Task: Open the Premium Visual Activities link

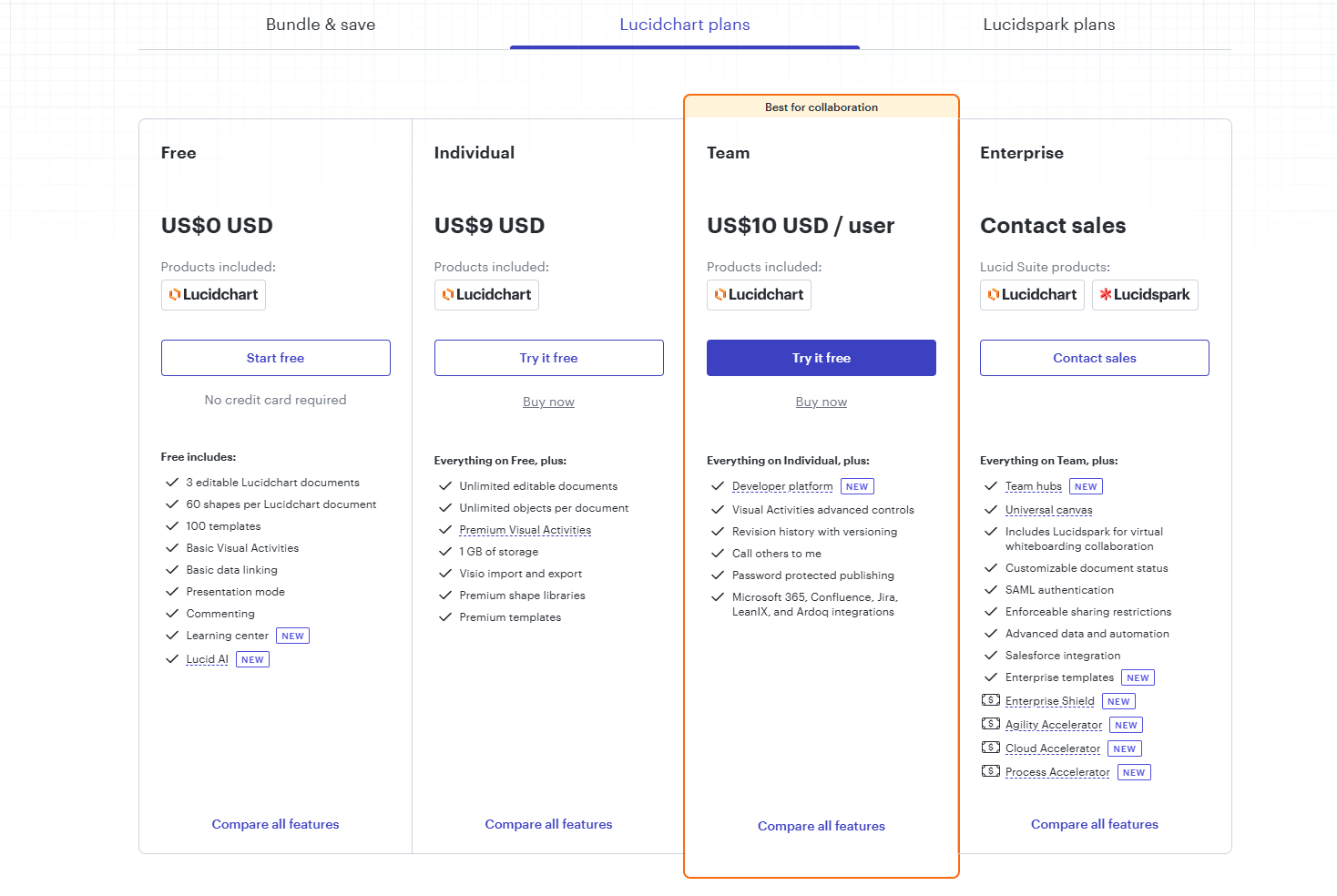Action: pos(526,530)
